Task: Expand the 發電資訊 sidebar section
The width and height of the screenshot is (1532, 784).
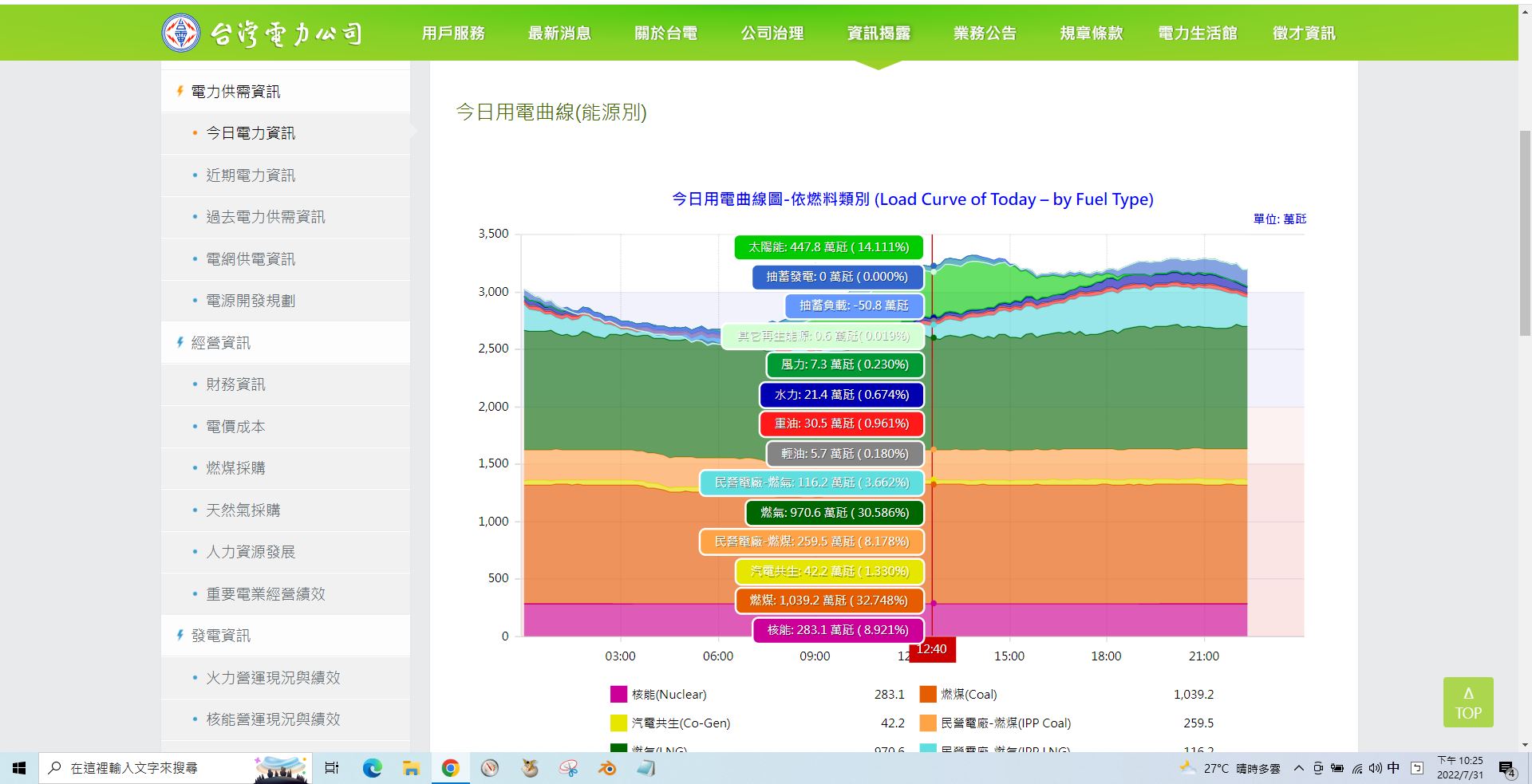Action: 286,636
